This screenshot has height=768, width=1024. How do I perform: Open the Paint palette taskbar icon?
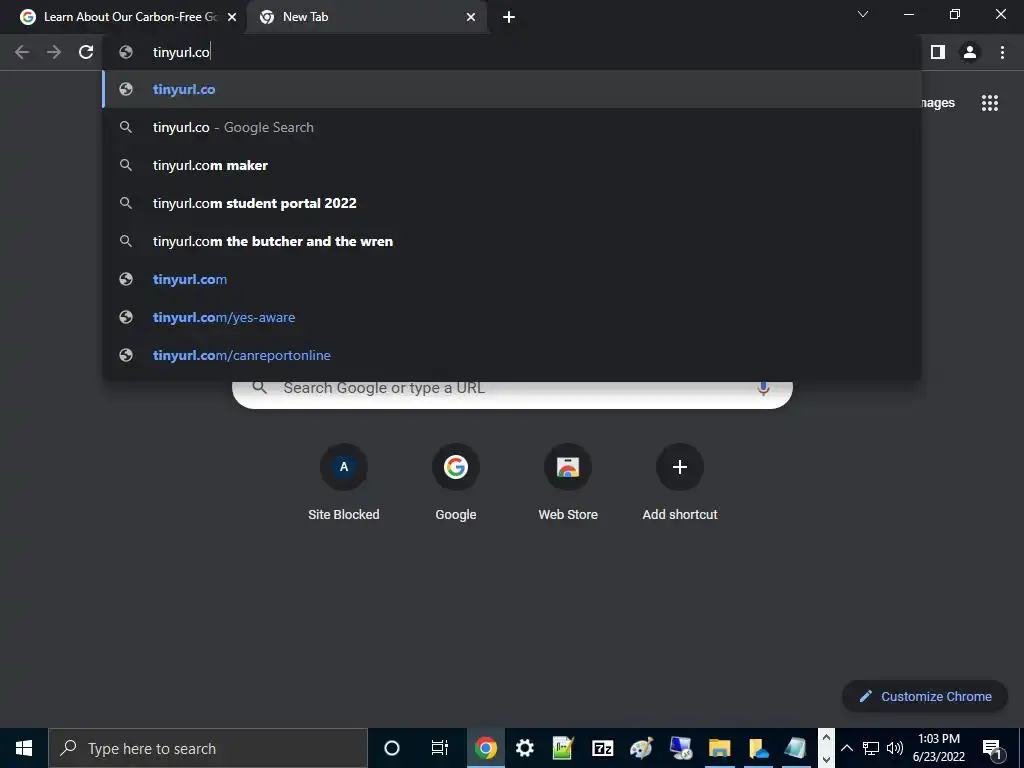coord(641,748)
